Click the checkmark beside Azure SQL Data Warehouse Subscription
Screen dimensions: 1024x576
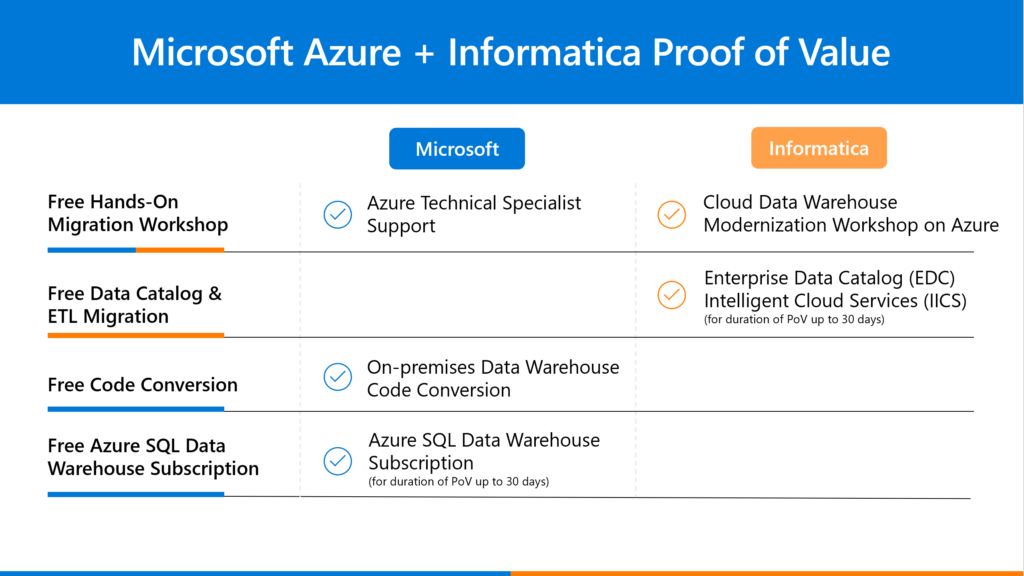(x=338, y=460)
